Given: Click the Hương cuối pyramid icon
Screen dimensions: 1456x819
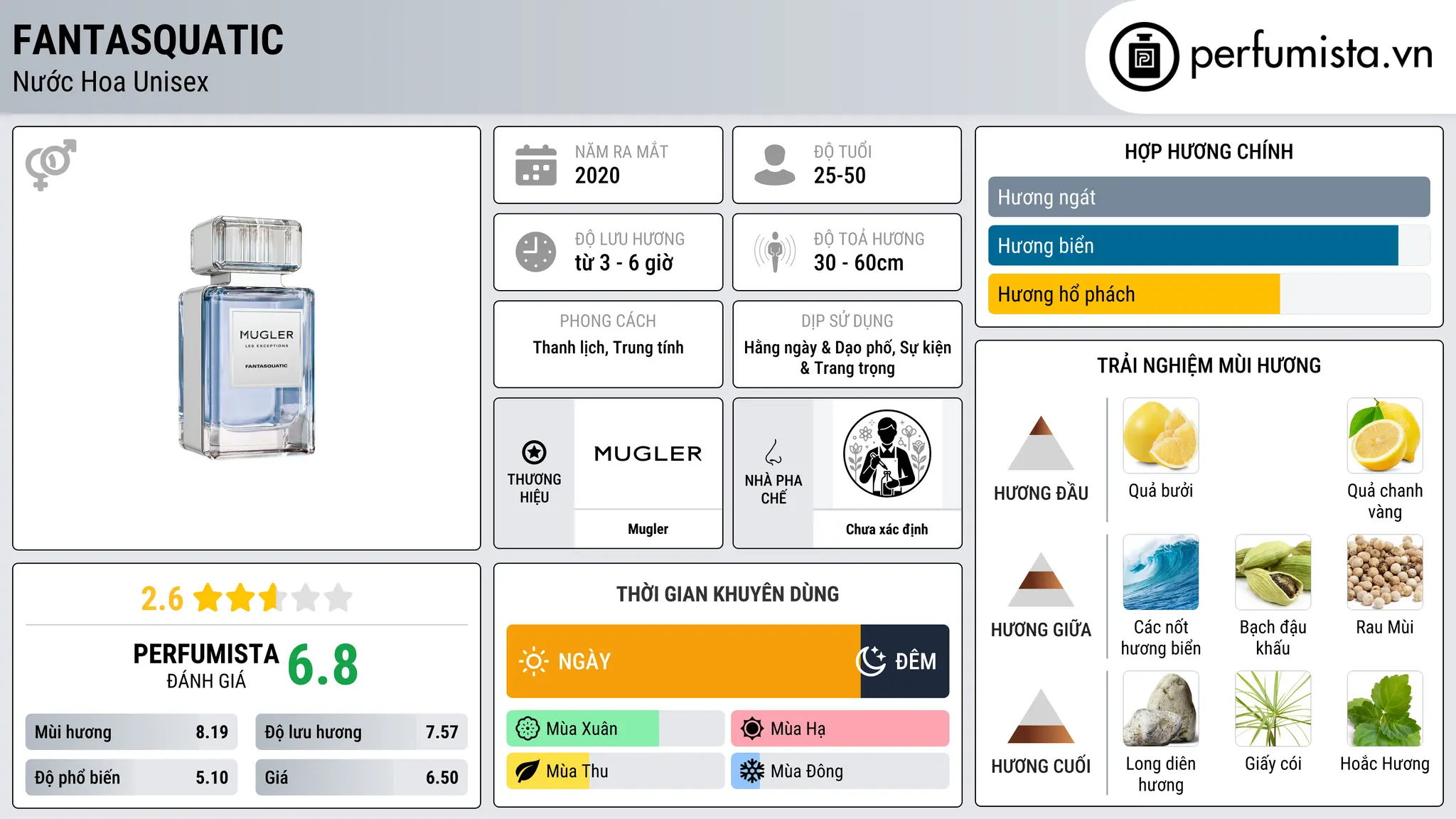Looking at the screenshot, I should (1041, 716).
